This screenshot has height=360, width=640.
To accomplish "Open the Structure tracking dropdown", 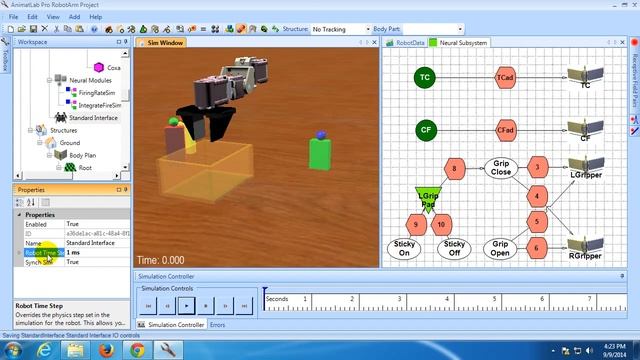I will [x=367, y=29].
